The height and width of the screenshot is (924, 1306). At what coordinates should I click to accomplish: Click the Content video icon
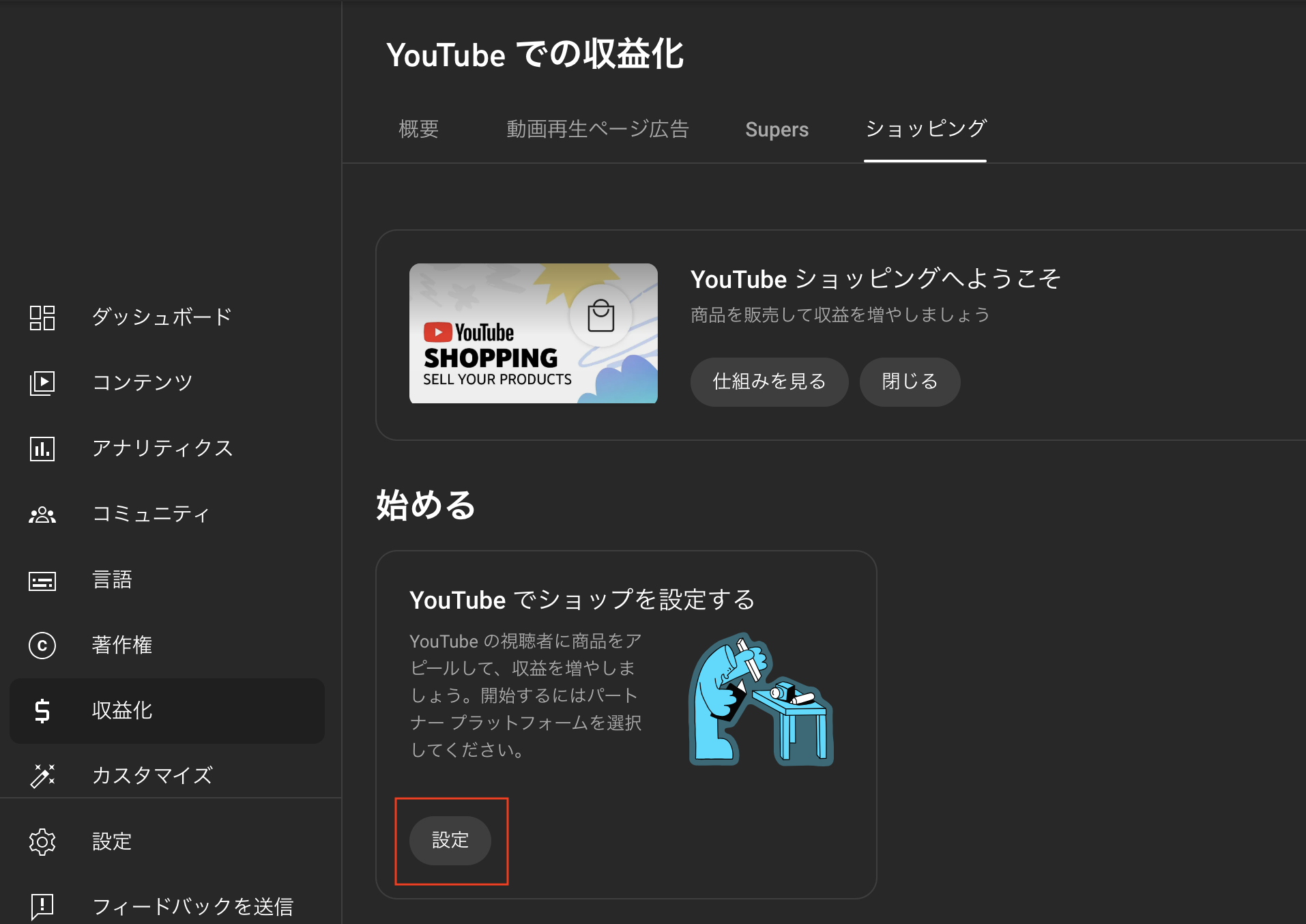42,383
